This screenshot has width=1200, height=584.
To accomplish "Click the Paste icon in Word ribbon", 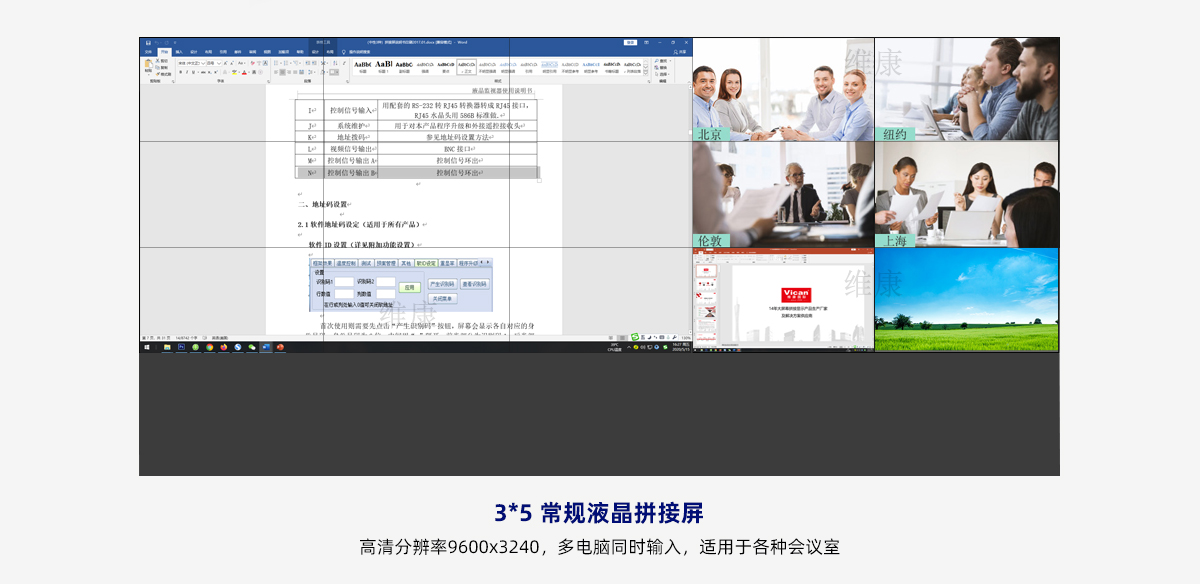I will (148, 63).
